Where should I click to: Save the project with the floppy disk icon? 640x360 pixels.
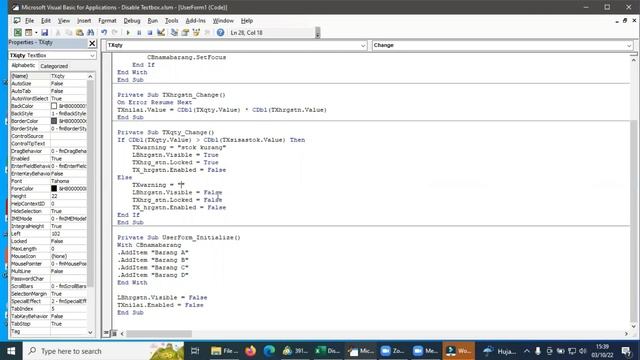point(44,33)
